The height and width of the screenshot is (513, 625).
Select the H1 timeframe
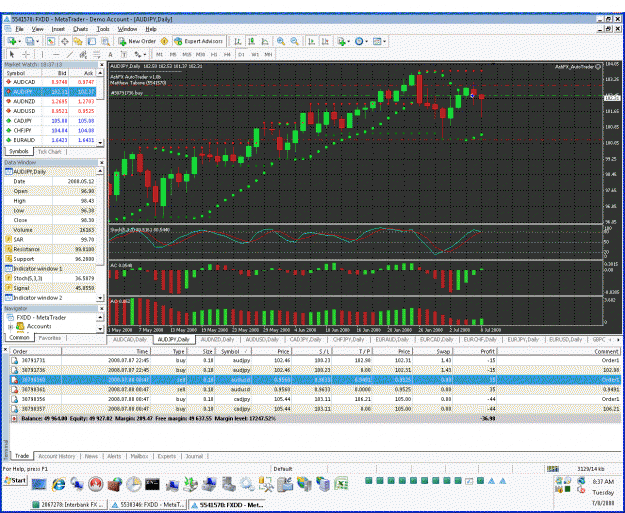click(x=214, y=54)
